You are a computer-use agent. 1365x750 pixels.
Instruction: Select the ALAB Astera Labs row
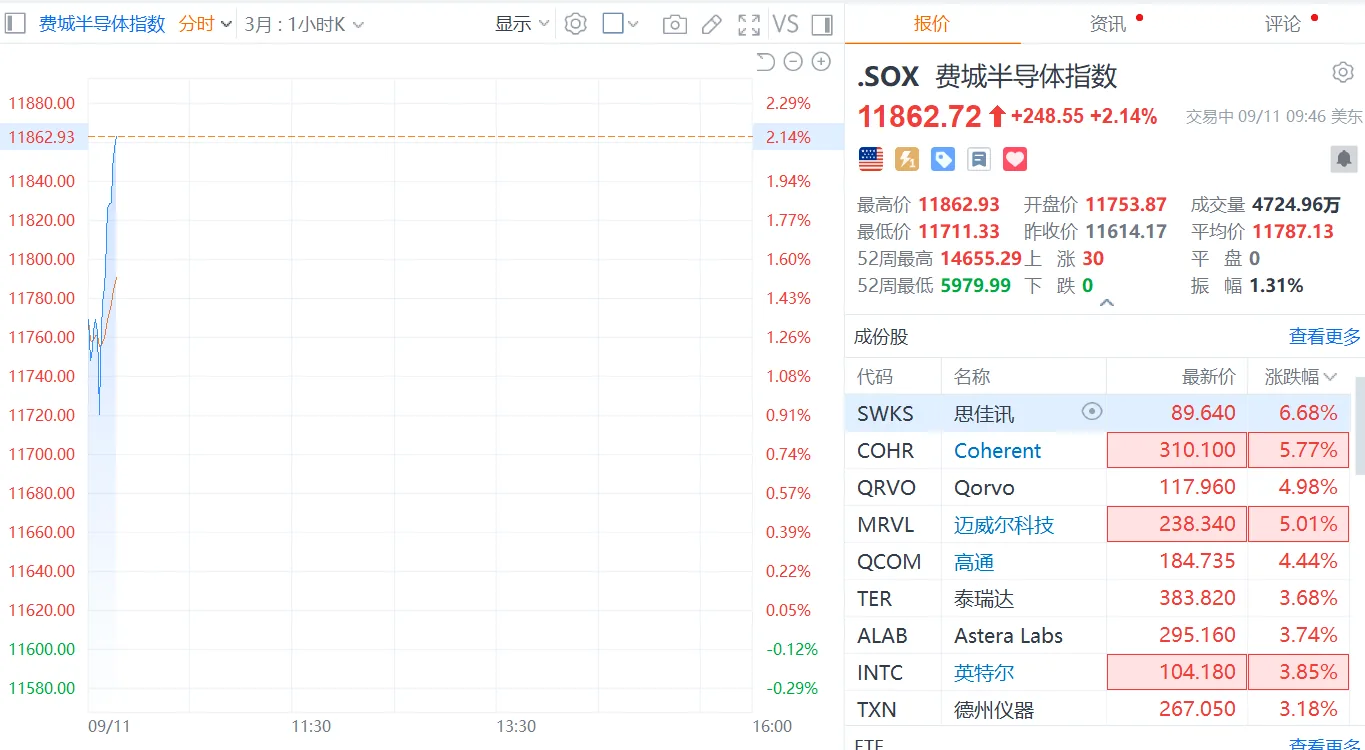click(1099, 636)
